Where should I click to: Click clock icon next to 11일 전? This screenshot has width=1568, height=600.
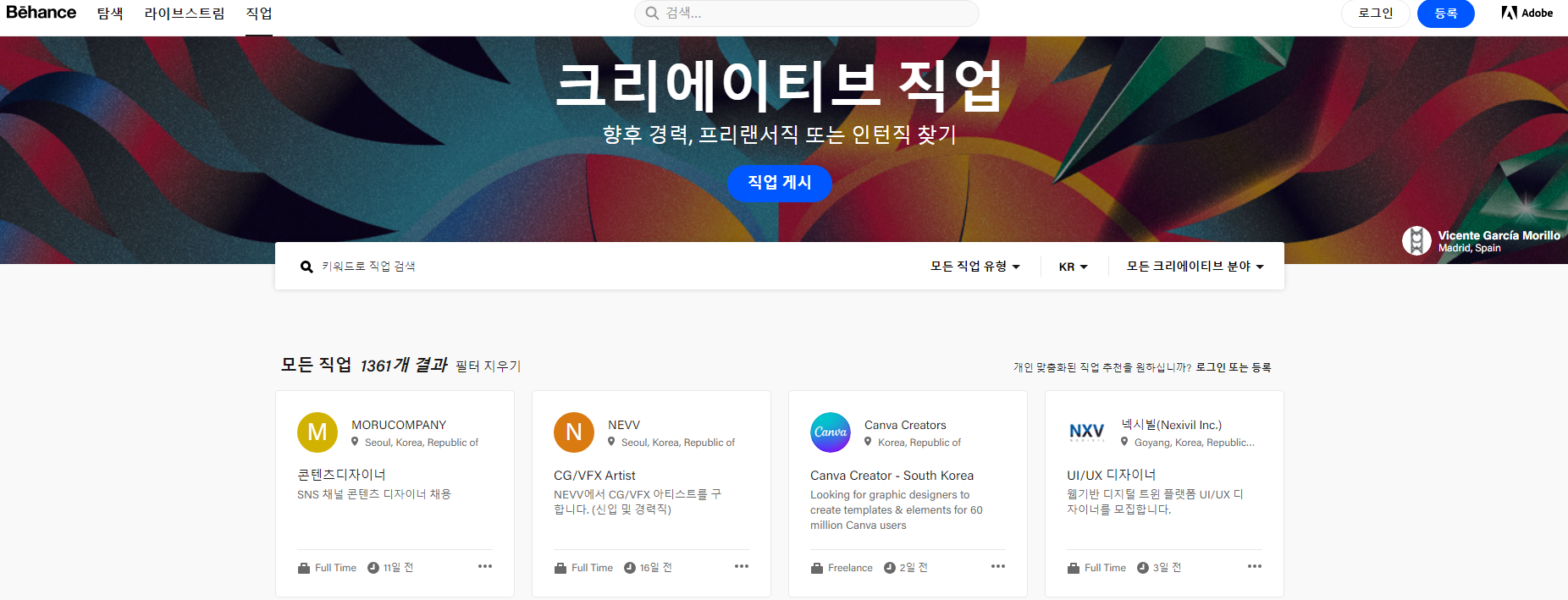373,568
